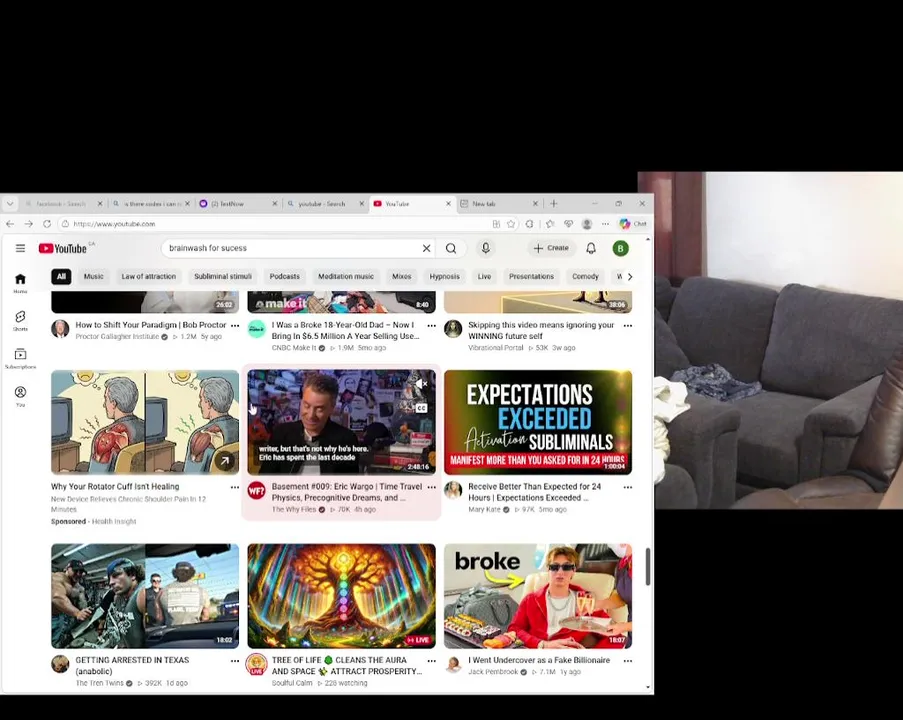Click the browser back arrow
Viewport: 903px width, 720px height.
10,224
